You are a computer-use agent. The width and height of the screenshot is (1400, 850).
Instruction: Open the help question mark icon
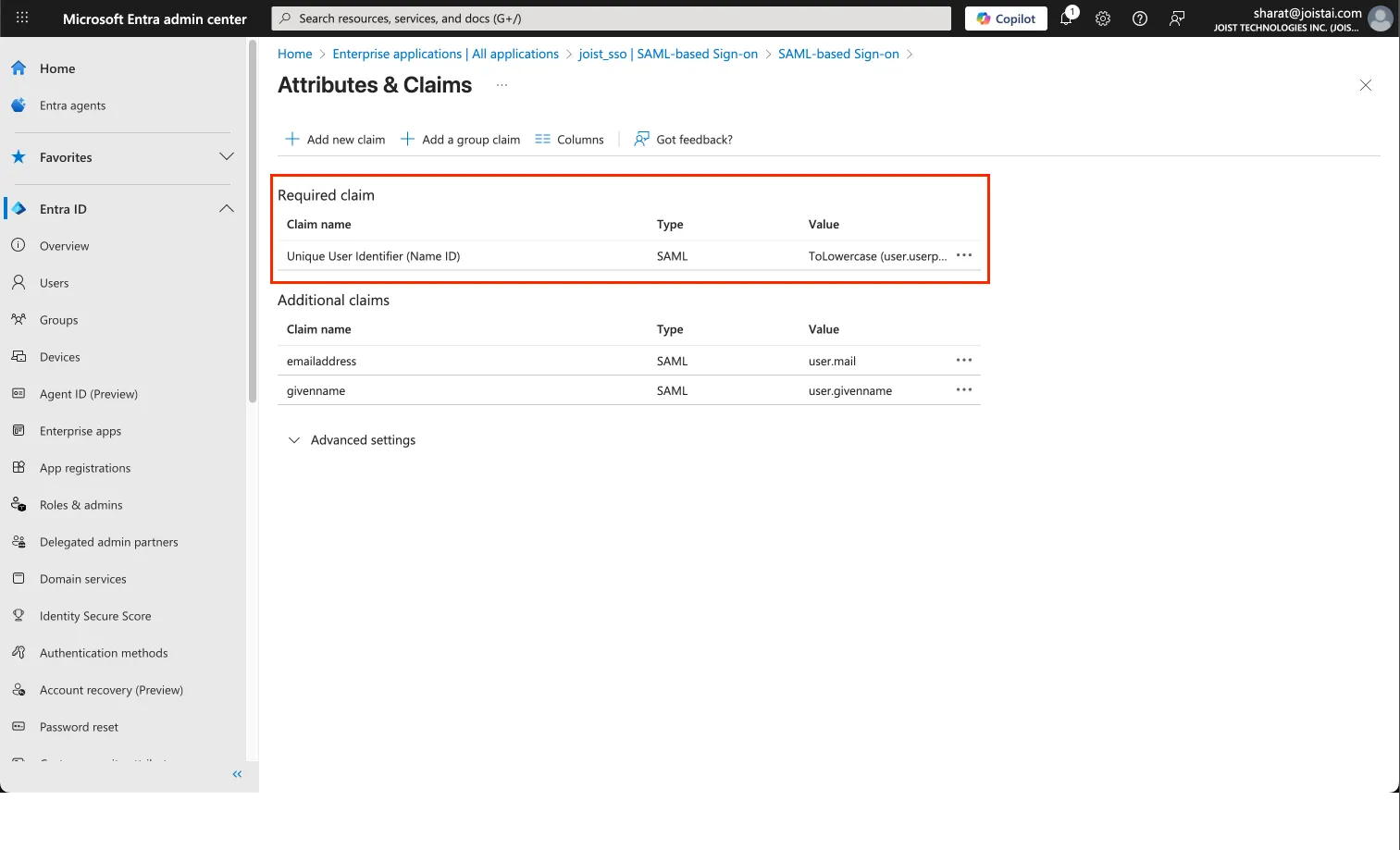[1140, 18]
